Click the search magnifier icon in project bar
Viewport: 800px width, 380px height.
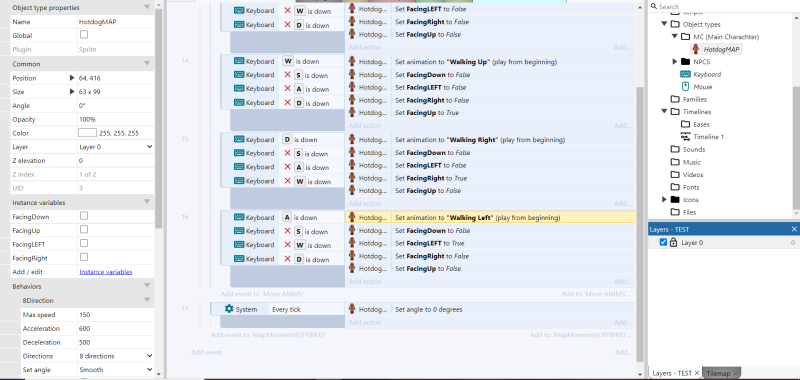pyautogui.click(x=654, y=7)
